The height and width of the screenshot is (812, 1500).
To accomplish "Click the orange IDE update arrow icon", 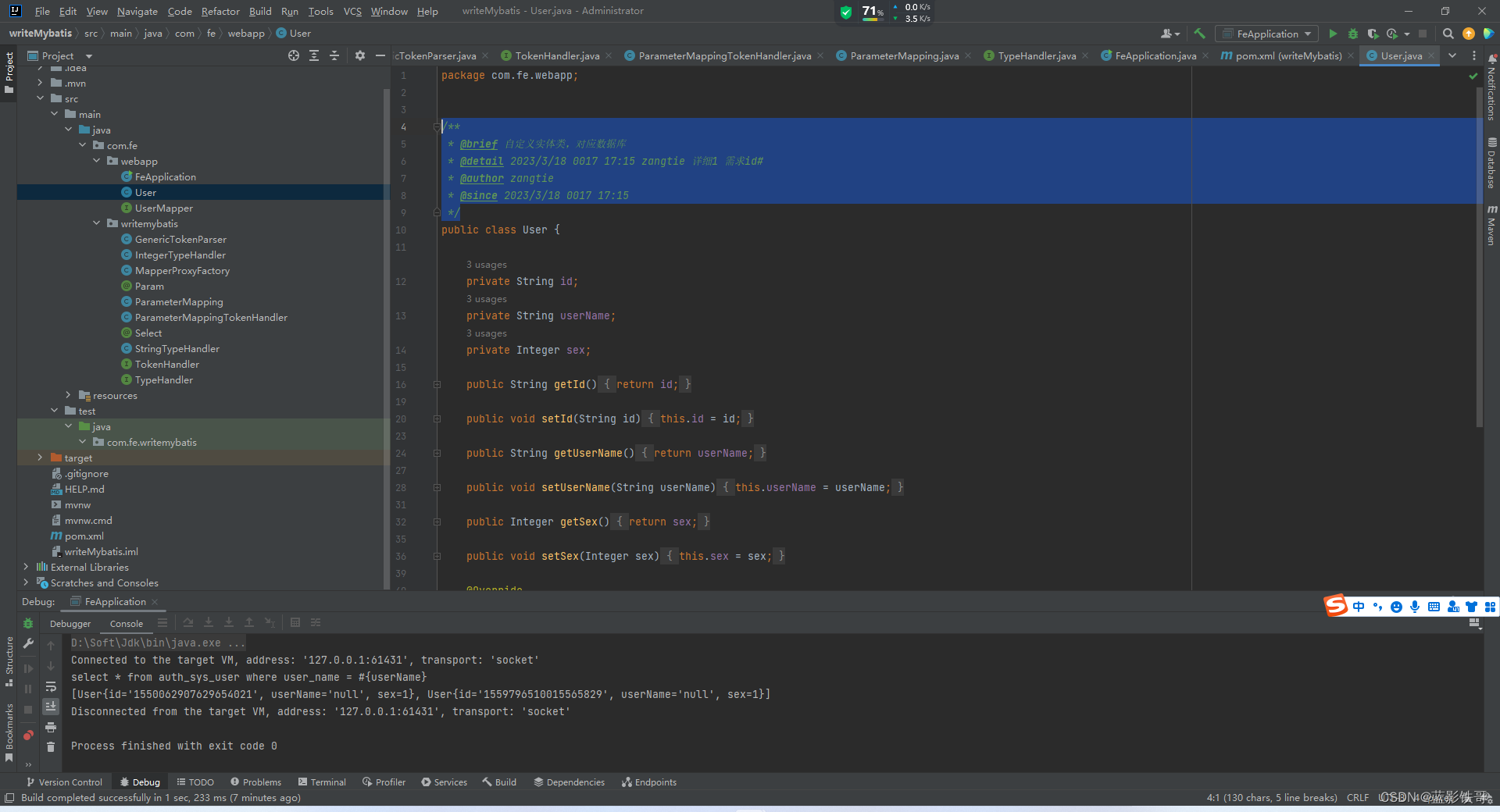I will [x=1469, y=34].
